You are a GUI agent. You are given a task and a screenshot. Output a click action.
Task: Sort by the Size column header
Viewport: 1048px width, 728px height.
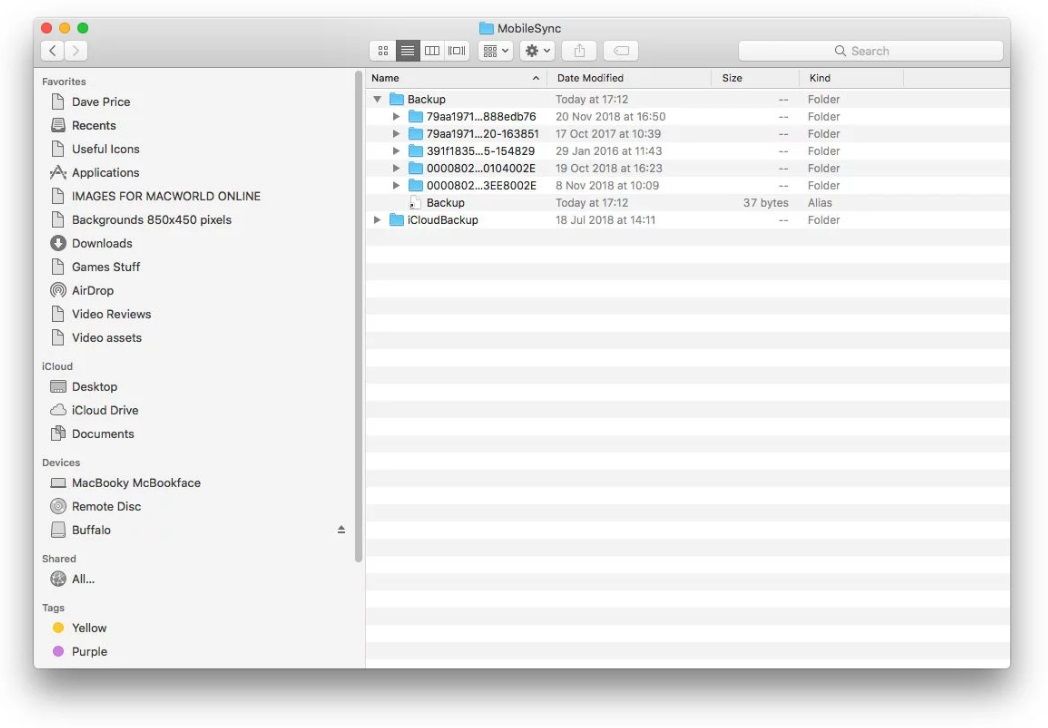[755, 78]
